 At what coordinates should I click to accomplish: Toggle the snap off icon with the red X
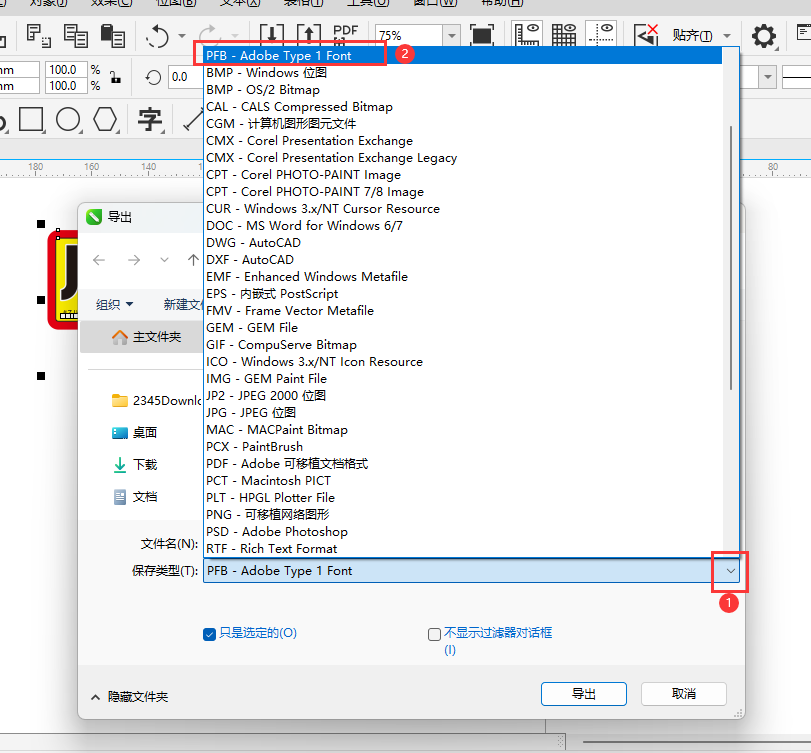point(645,35)
